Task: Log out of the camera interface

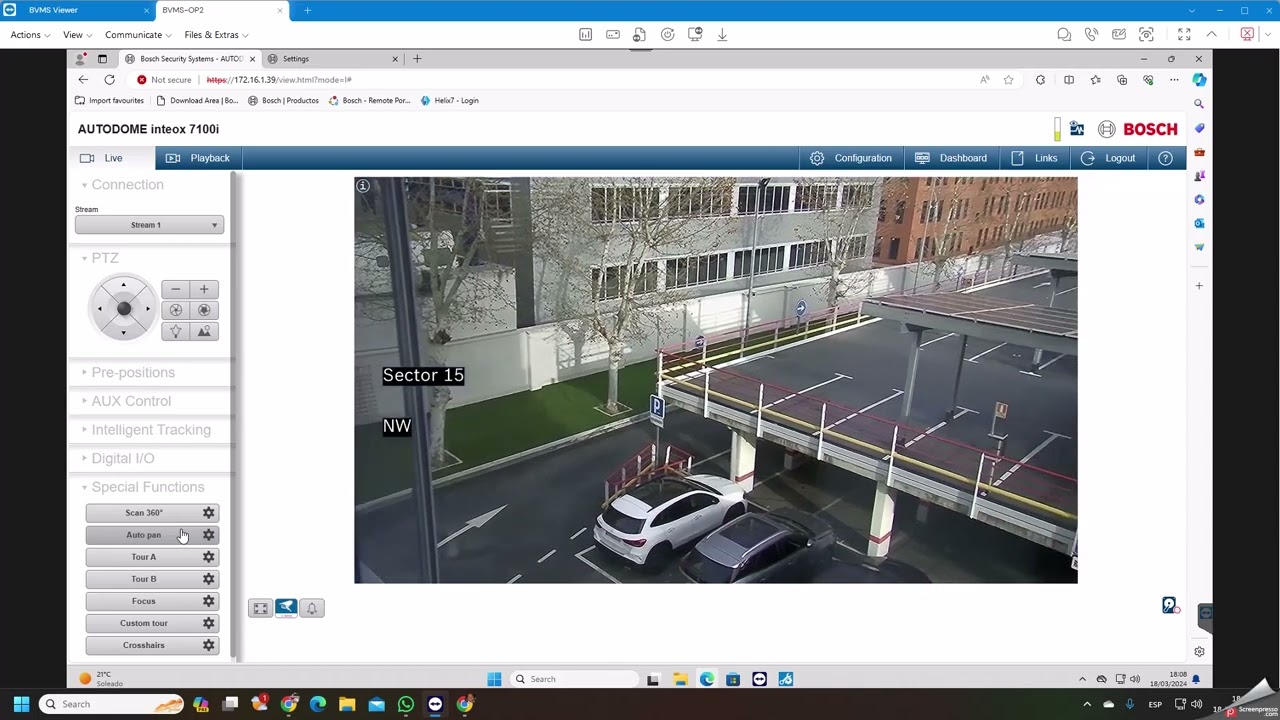Action: pos(1108,158)
